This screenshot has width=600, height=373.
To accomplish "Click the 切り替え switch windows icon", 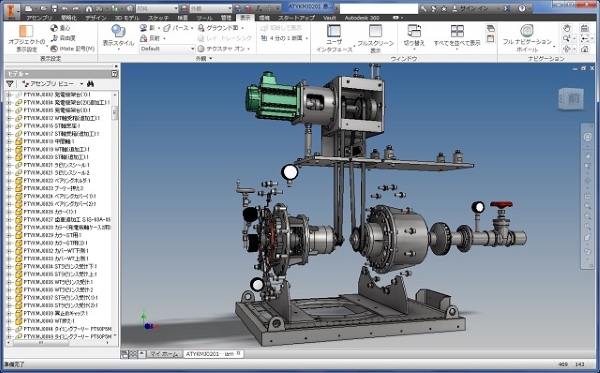I will 414,31.
